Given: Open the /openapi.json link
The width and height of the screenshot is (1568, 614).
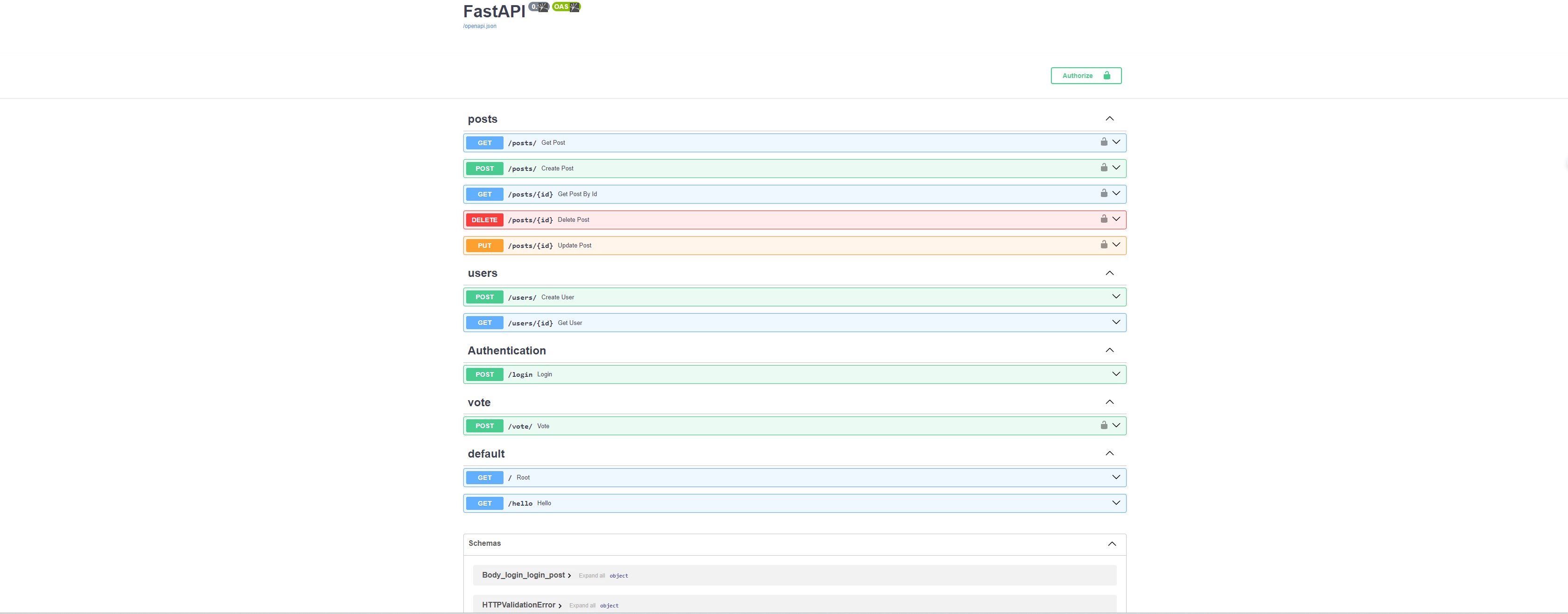Looking at the screenshot, I should [x=480, y=26].
